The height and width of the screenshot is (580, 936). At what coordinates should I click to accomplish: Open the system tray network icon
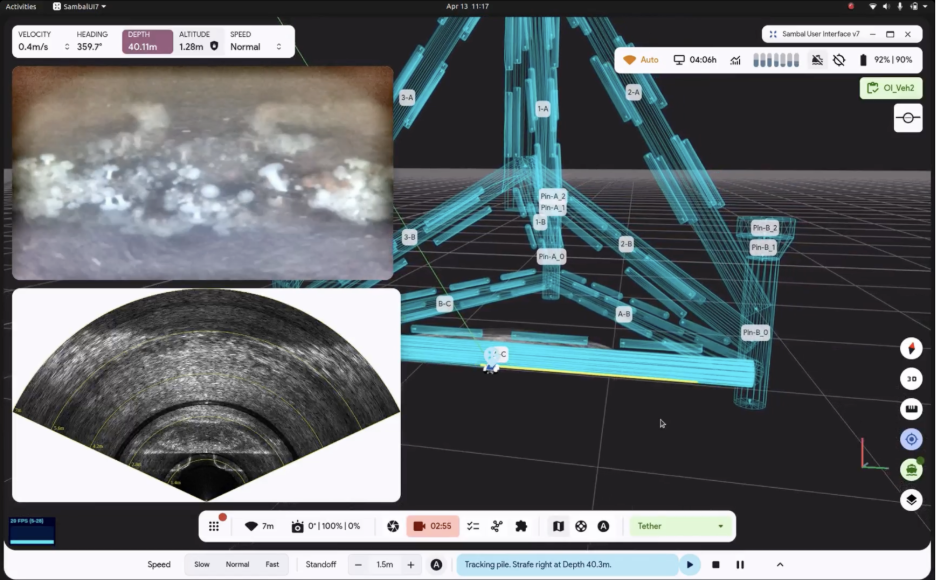coord(872,7)
